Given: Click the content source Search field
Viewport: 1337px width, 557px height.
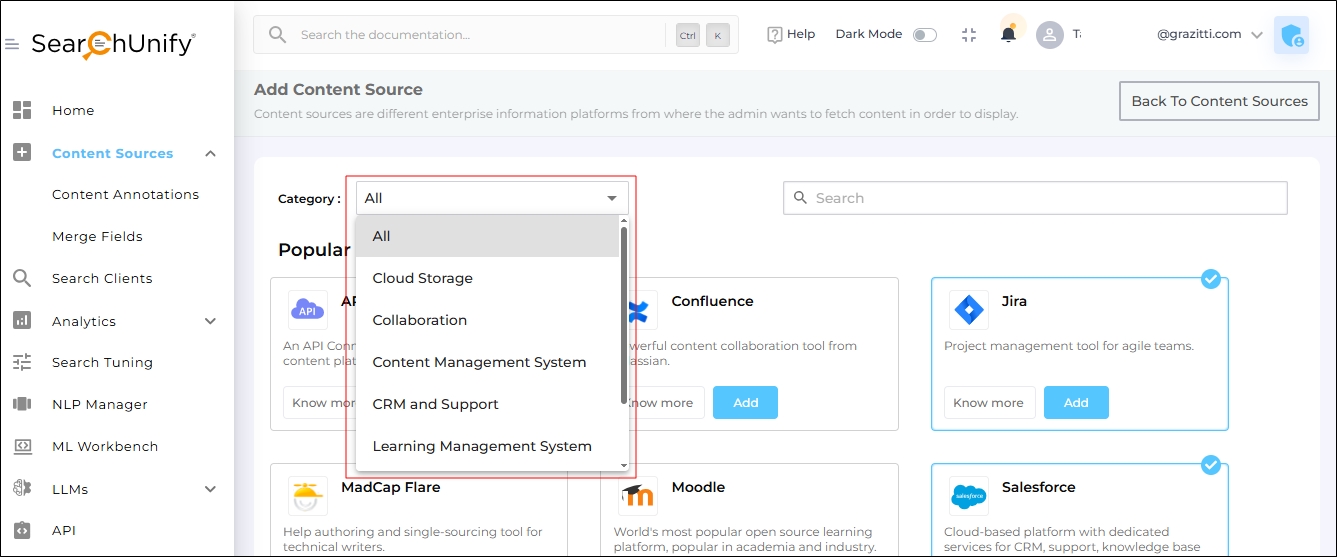Looking at the screenshot, I should tap(1035, 198).
